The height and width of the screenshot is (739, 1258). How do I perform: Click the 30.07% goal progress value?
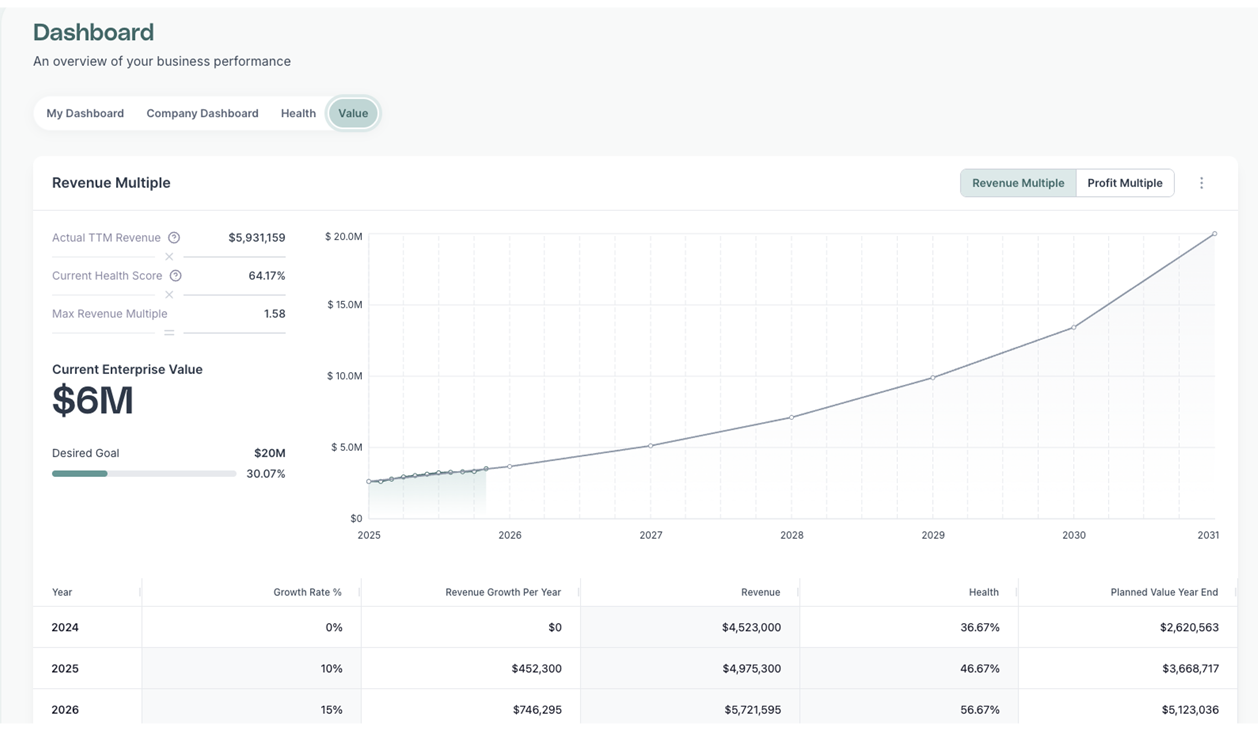click(266, 474)
